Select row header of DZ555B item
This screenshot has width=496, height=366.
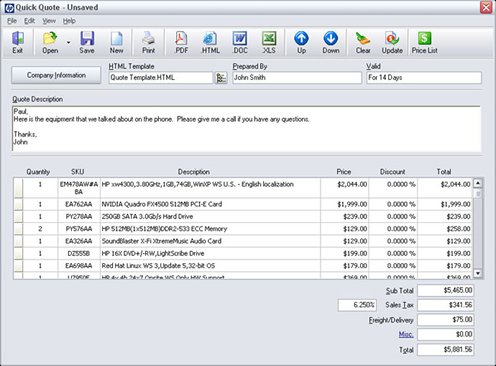pos(18,254)
